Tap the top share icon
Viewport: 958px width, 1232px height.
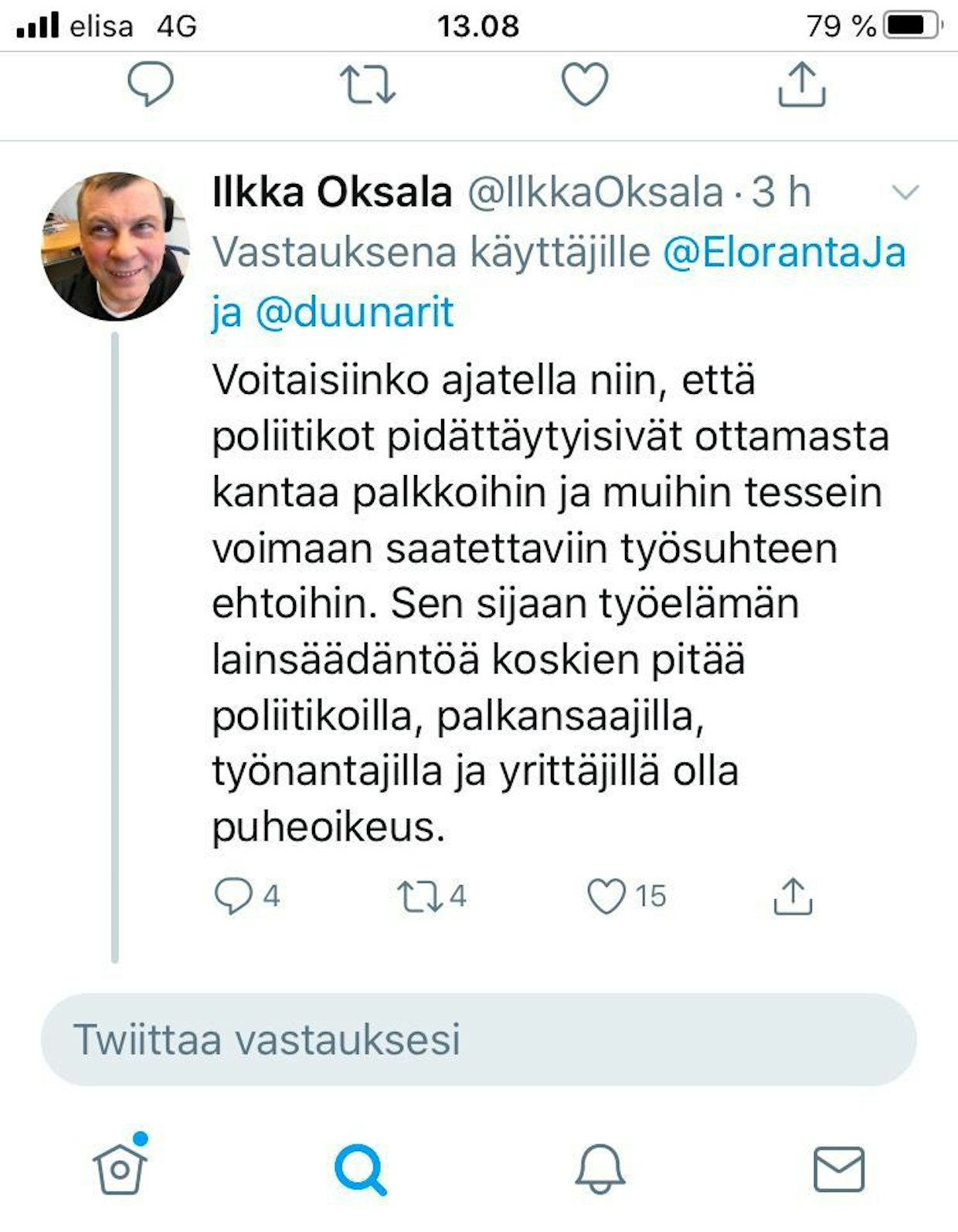click(x=802, y=84)
